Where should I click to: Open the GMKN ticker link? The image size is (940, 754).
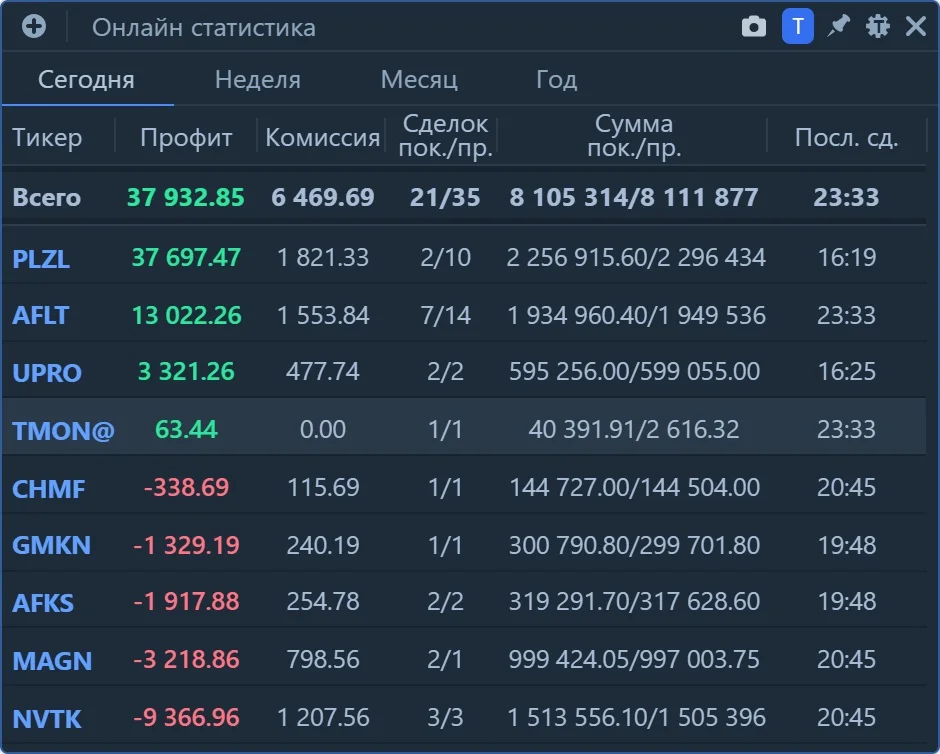(52, 545)
